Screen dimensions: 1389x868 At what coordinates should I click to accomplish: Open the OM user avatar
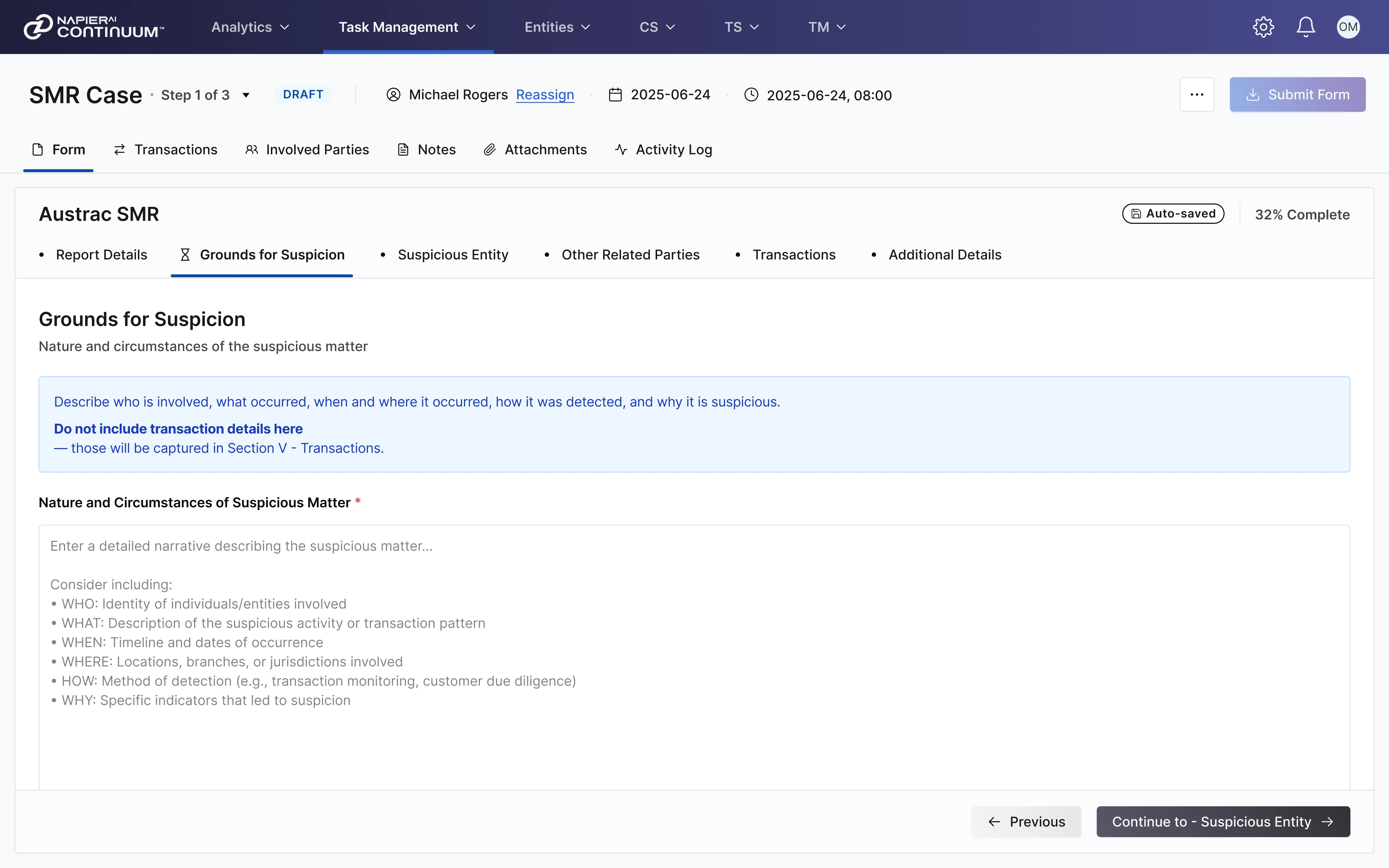(x=1348, y=27)
